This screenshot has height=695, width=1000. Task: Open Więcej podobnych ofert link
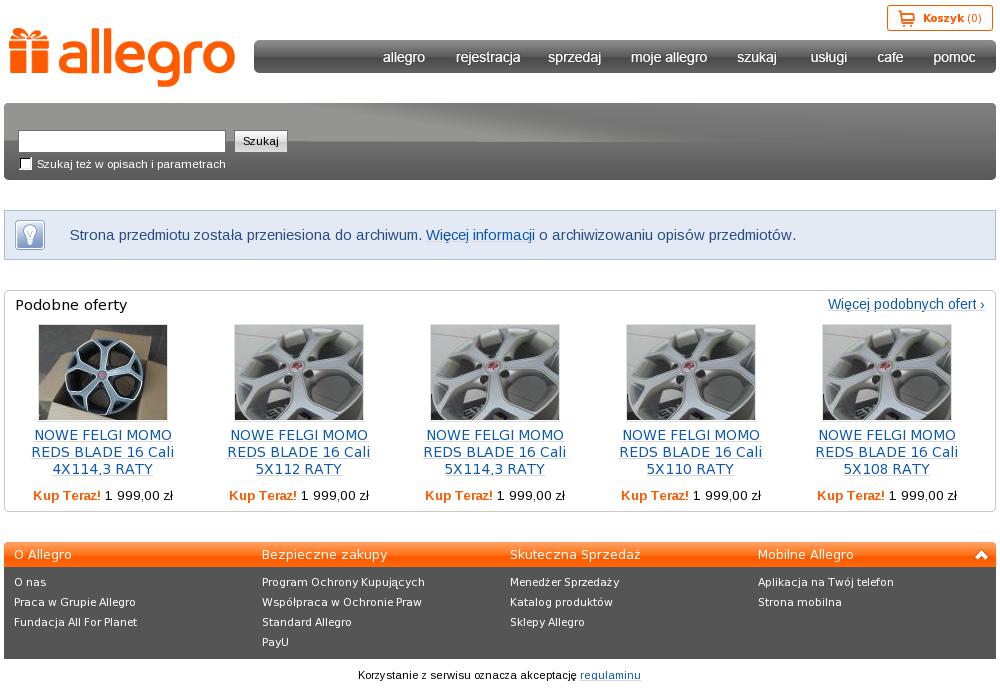(905, 304)
